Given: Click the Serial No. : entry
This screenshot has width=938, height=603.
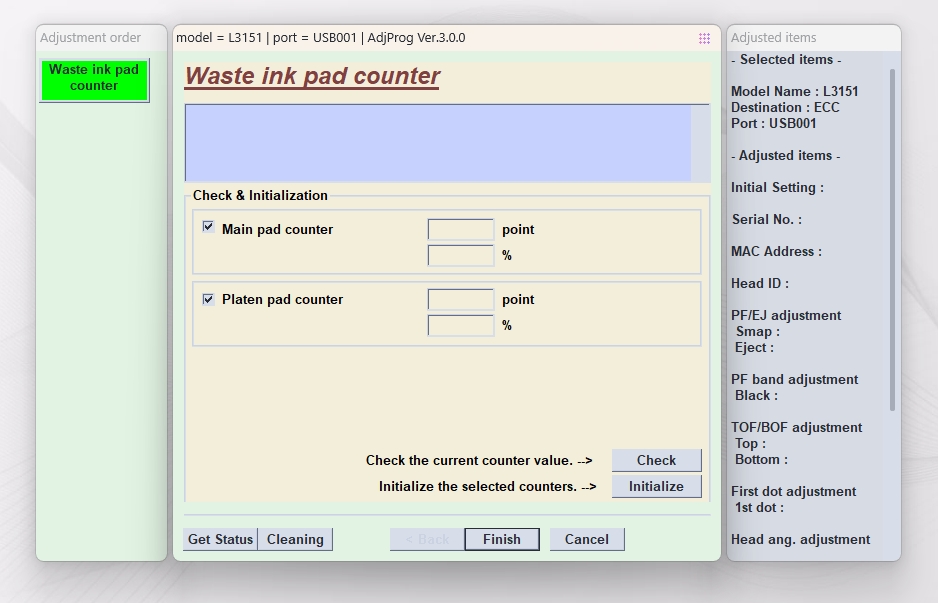Looking at the screenshot, I should click(767, 220).
